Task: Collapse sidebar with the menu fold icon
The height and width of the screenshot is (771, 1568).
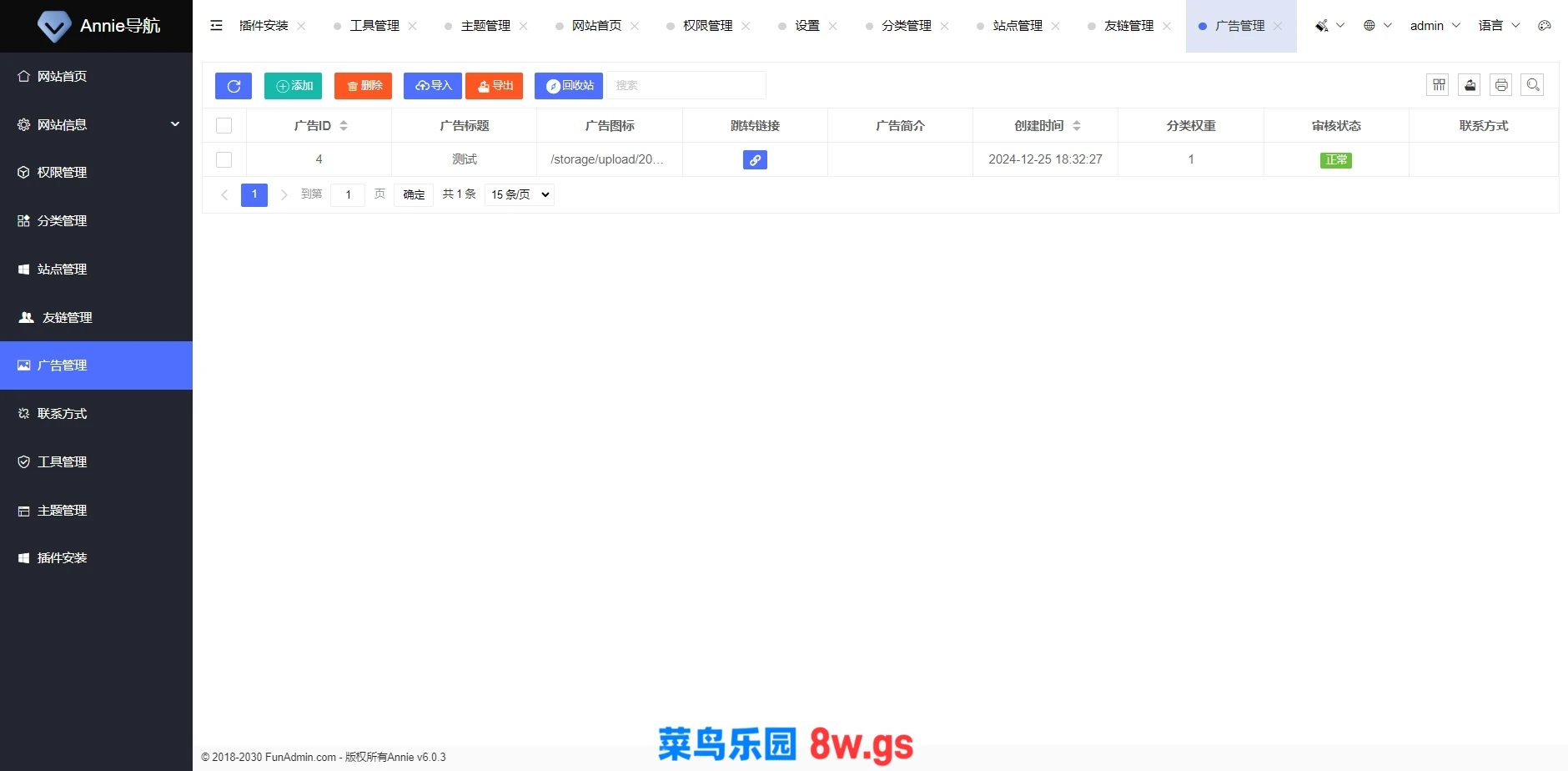Action: click(217, 26)
